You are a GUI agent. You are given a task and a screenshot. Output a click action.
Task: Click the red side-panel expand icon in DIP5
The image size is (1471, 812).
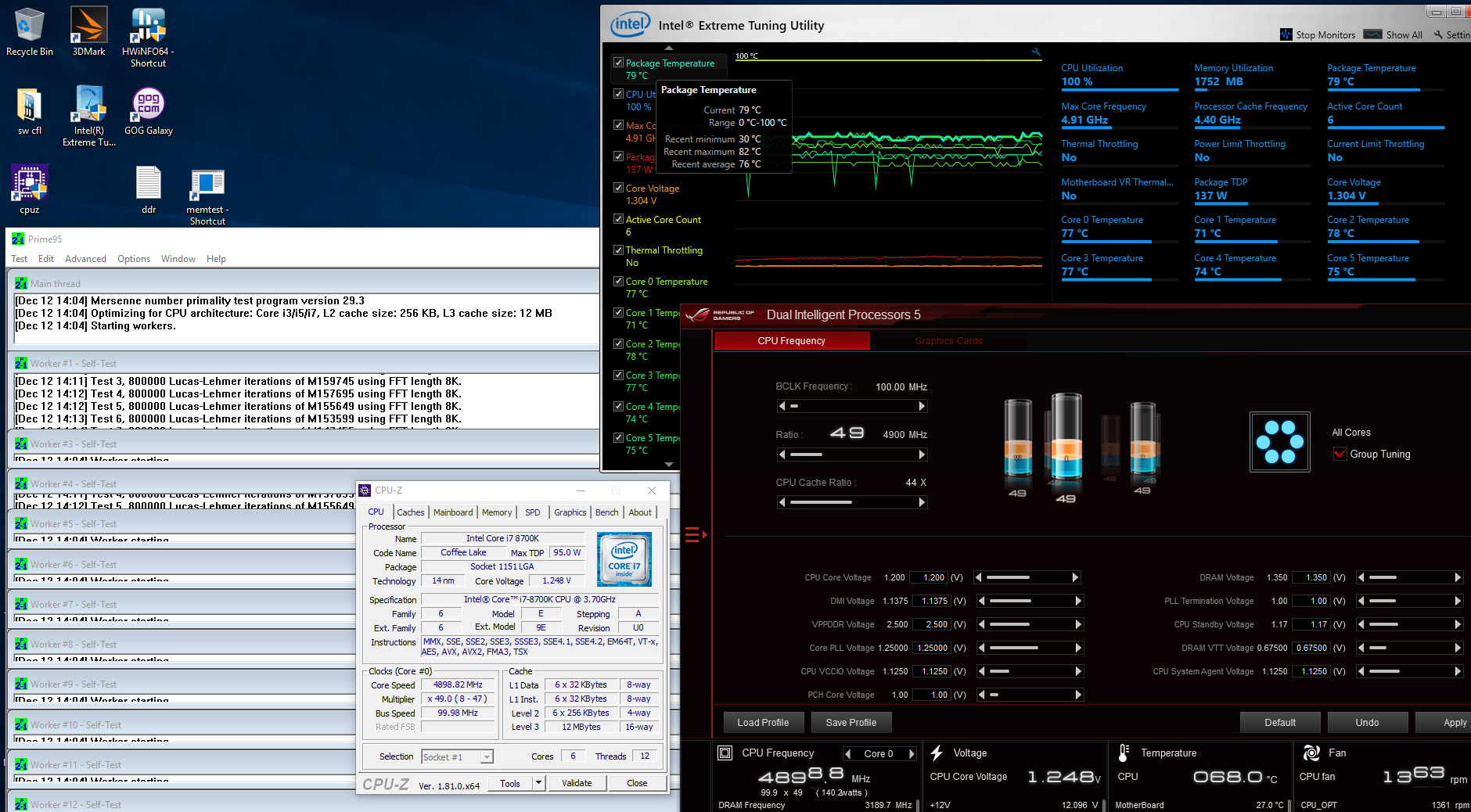(x=695, y=535)
